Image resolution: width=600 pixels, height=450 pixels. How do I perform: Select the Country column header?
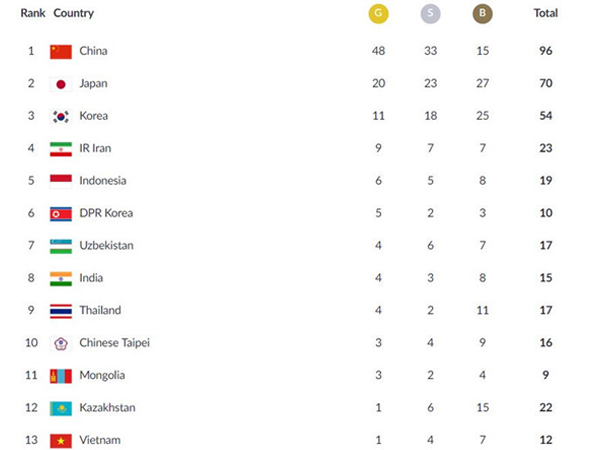coord(73,13)
